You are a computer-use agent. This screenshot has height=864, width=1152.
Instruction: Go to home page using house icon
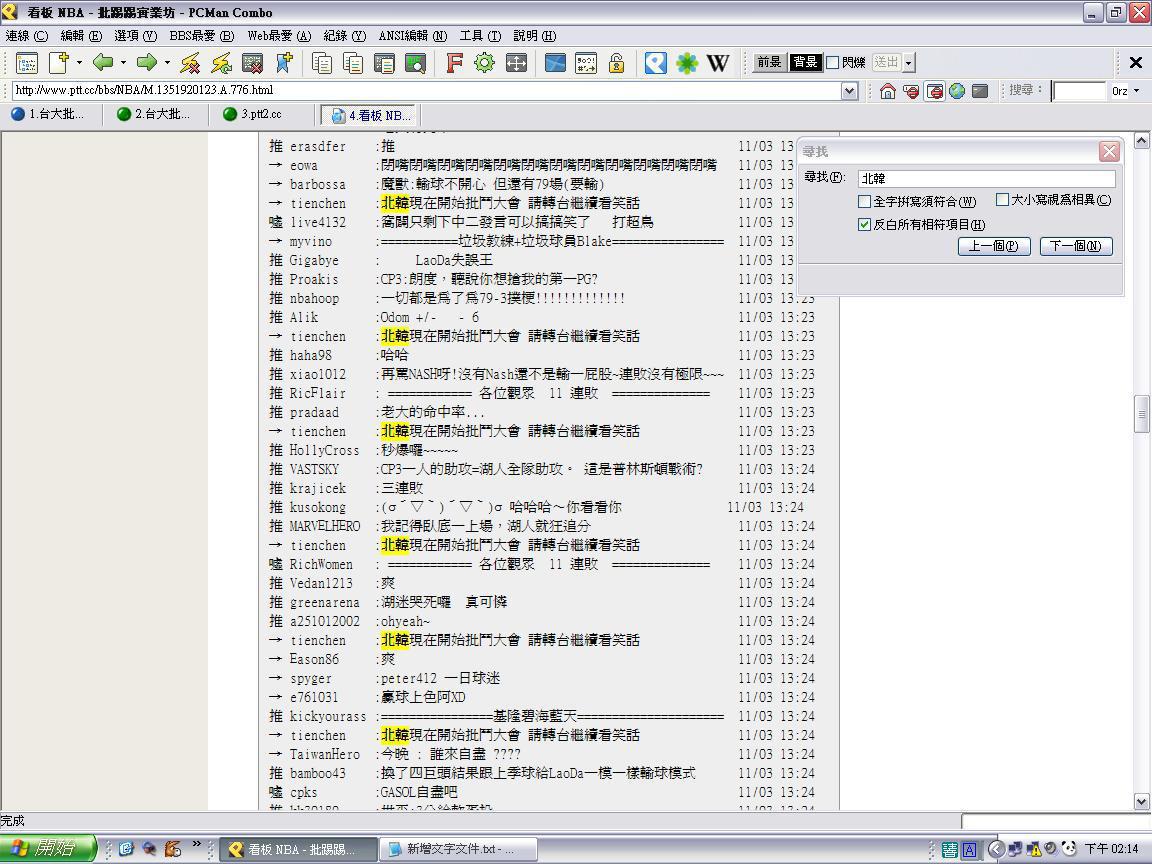[888, 91]
